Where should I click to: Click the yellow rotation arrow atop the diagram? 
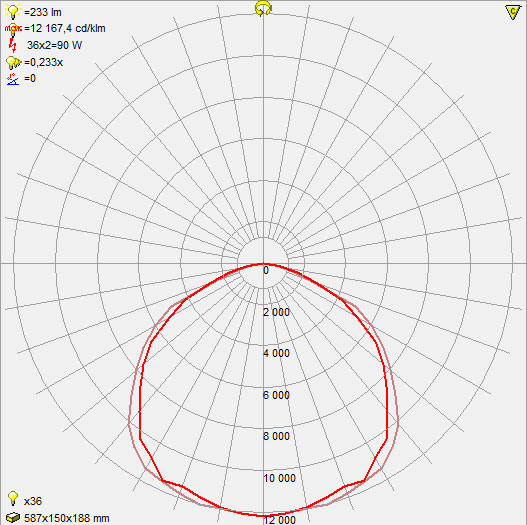pyautogui.click(x=263, y=9)
